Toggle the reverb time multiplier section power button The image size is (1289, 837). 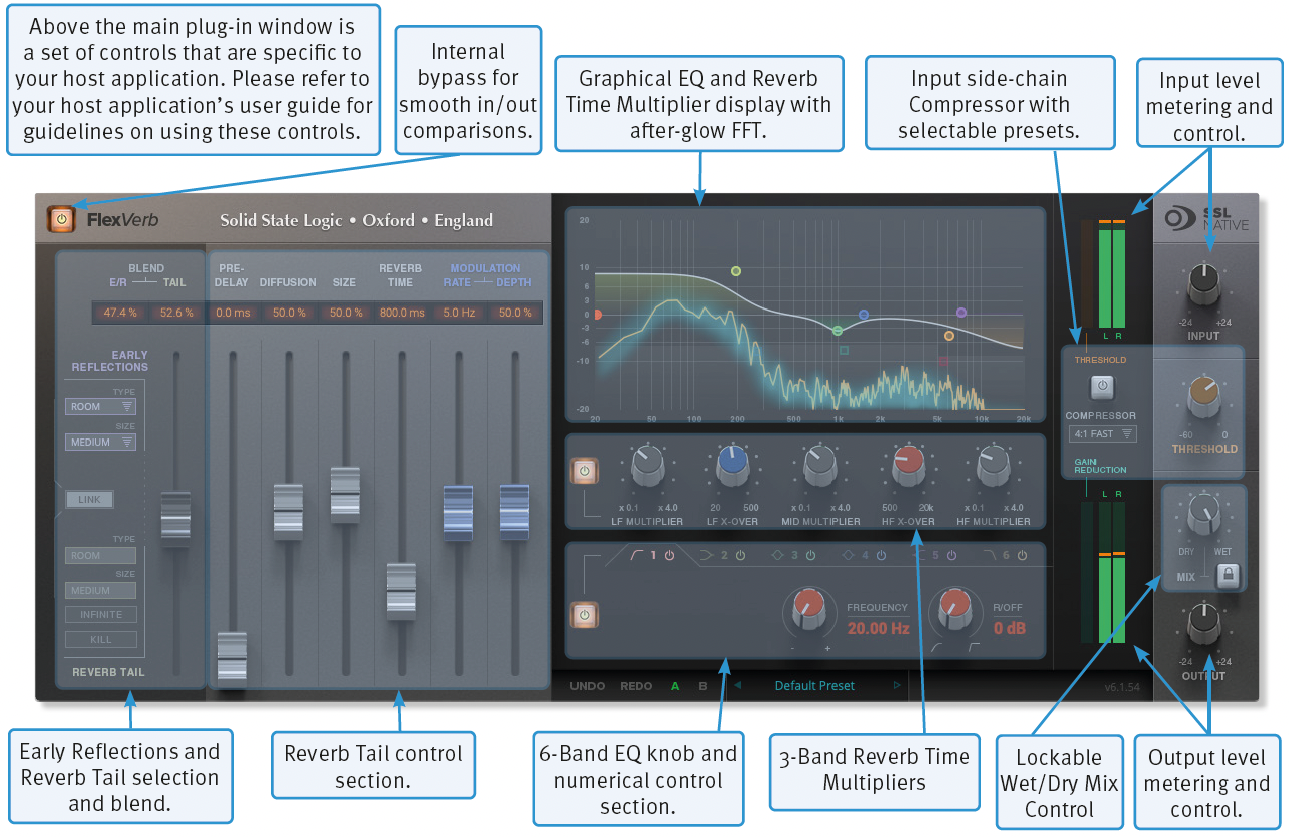click(x=585, y=472)
